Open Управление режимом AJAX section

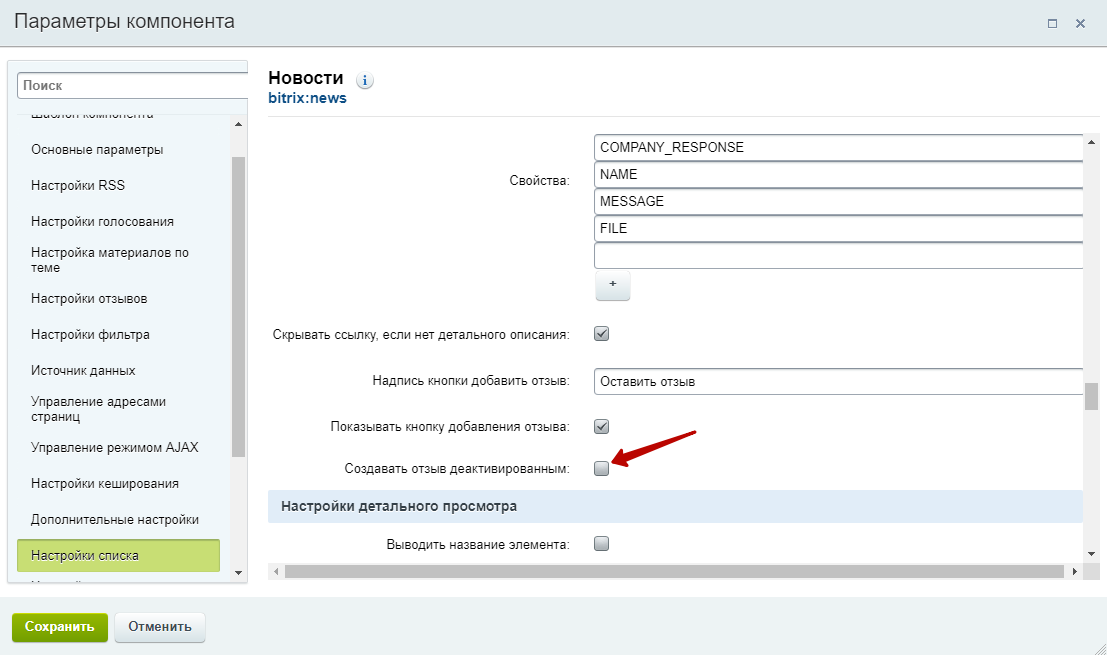point(115,447)
